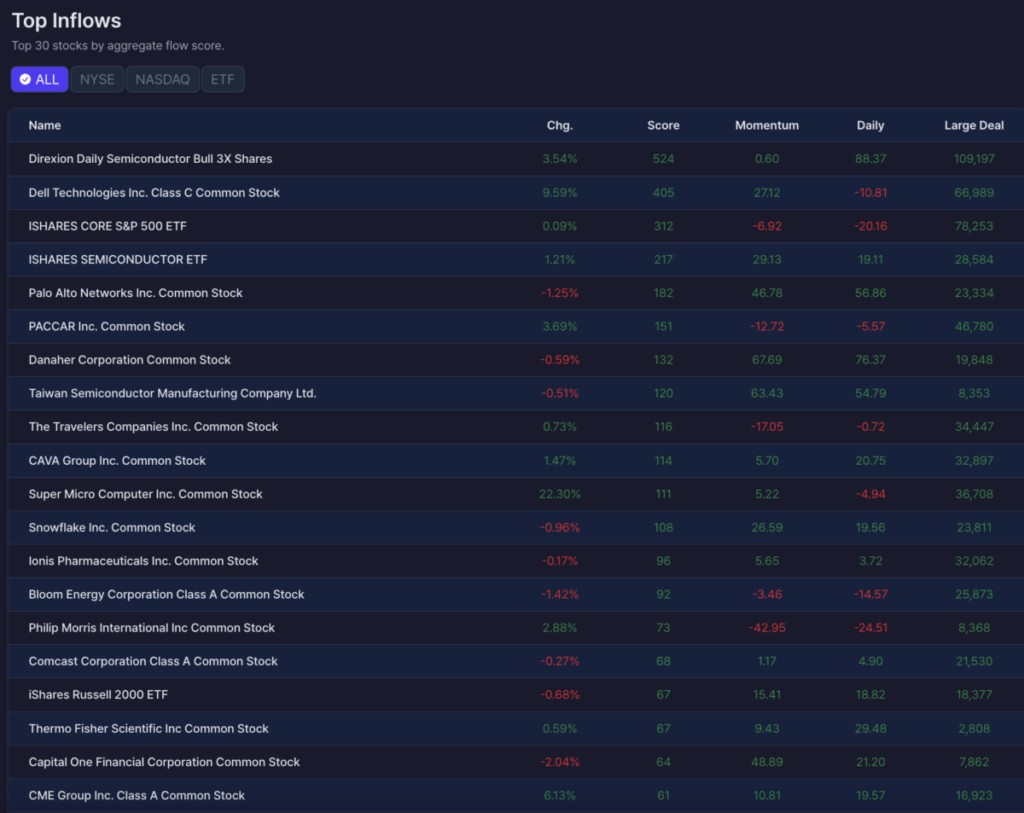
Task: Open Bloom Energy Corporation Class A row
Action: (x=516, y=594)
